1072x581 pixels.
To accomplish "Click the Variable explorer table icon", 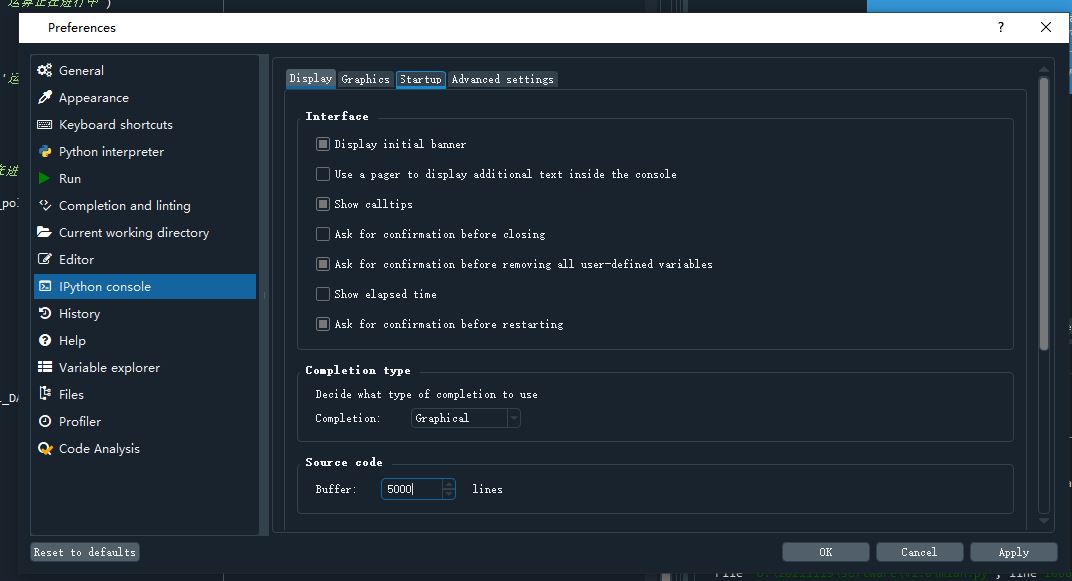I will 44,367.
